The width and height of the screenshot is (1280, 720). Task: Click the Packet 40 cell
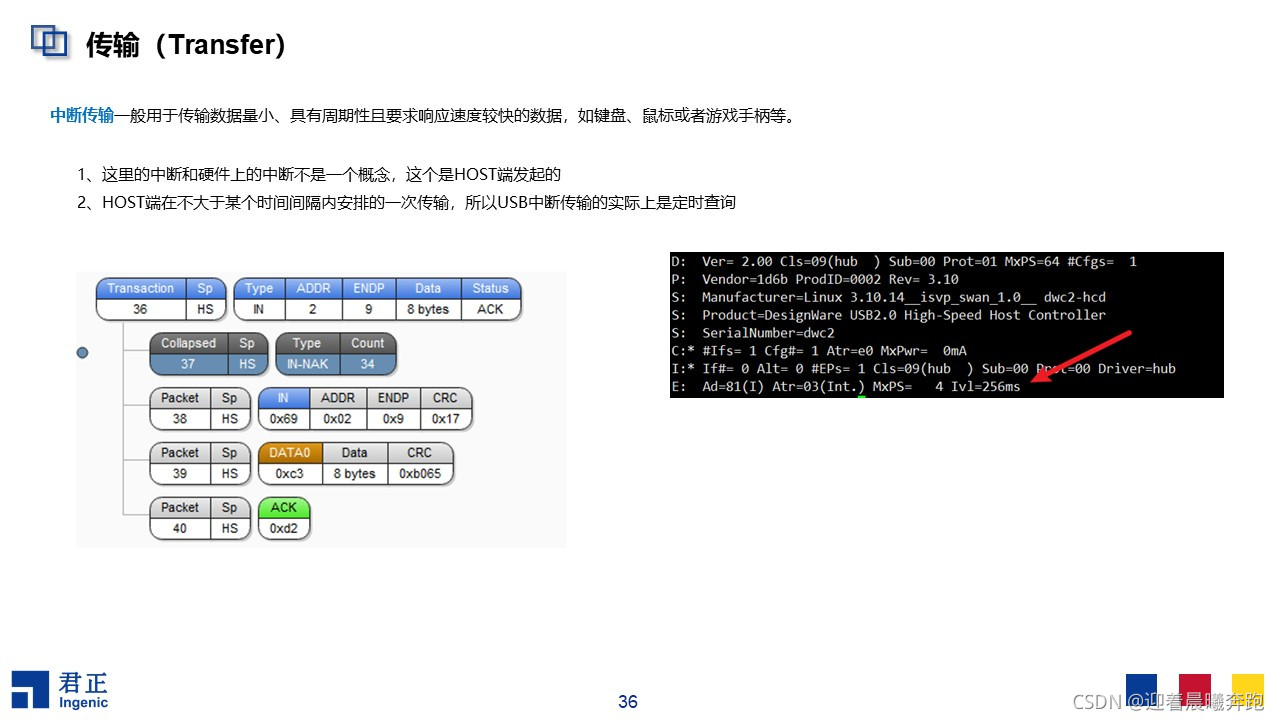click(180, 518)
